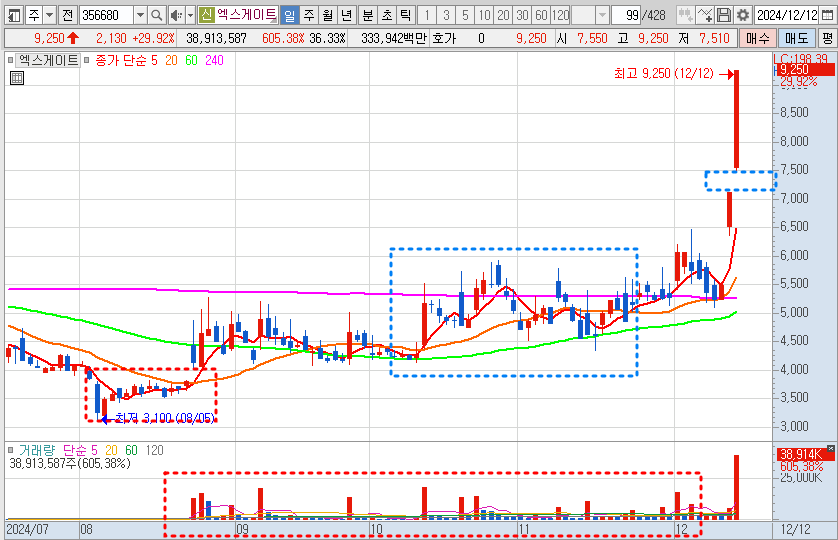Click the opening price 7,550

point(592,38)
